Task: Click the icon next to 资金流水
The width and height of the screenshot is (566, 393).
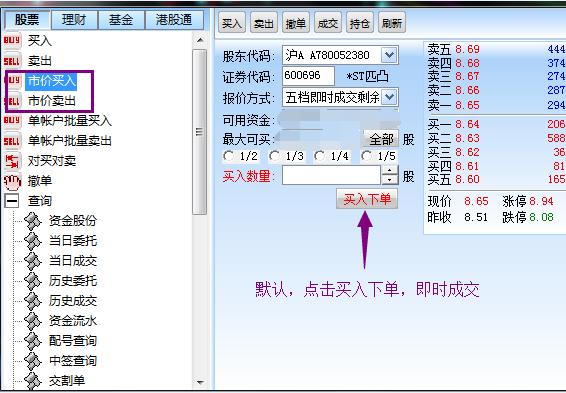Action: (x=33, y=320)
